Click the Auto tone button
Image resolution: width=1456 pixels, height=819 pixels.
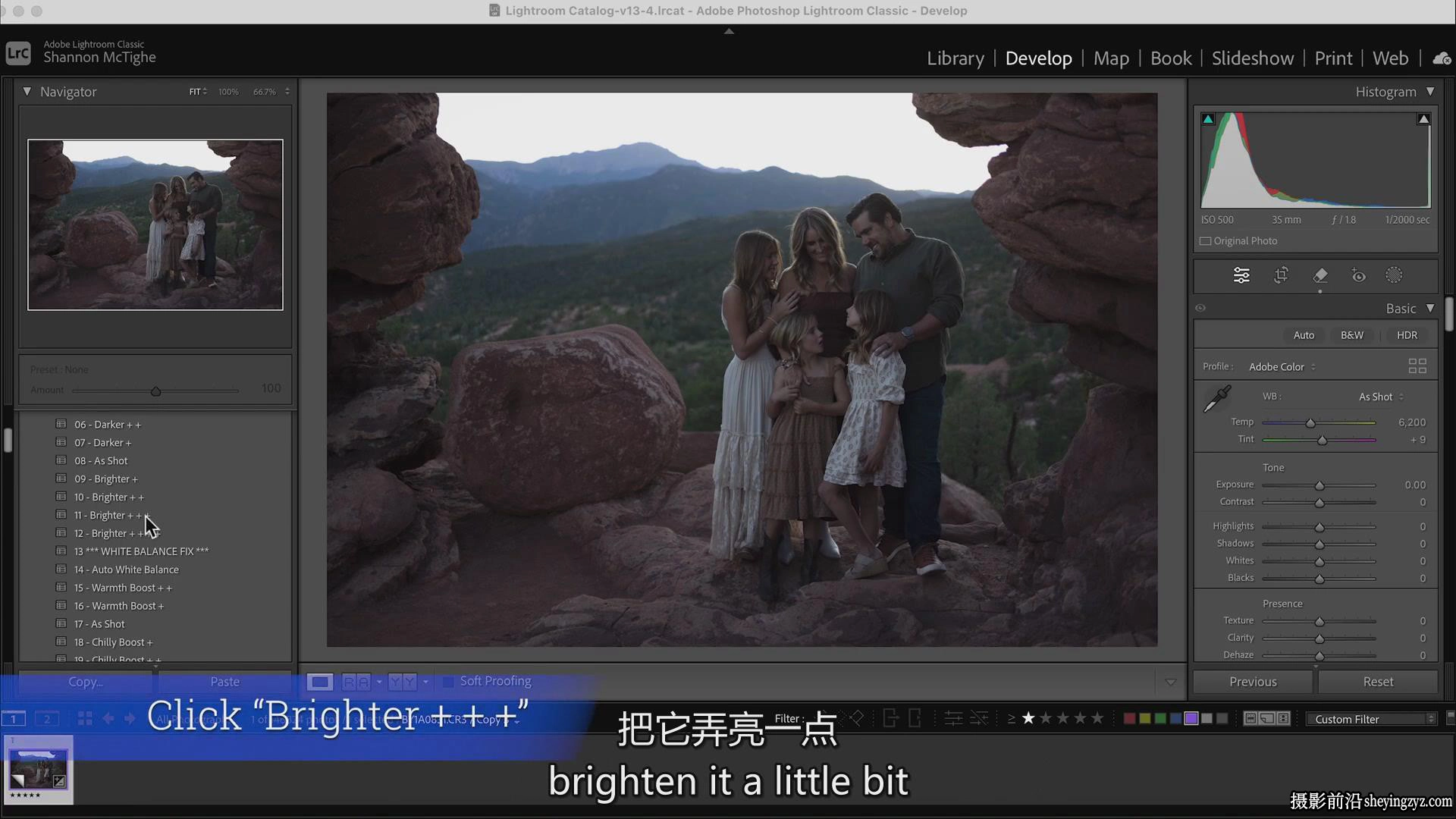(x=1304, y=335)
